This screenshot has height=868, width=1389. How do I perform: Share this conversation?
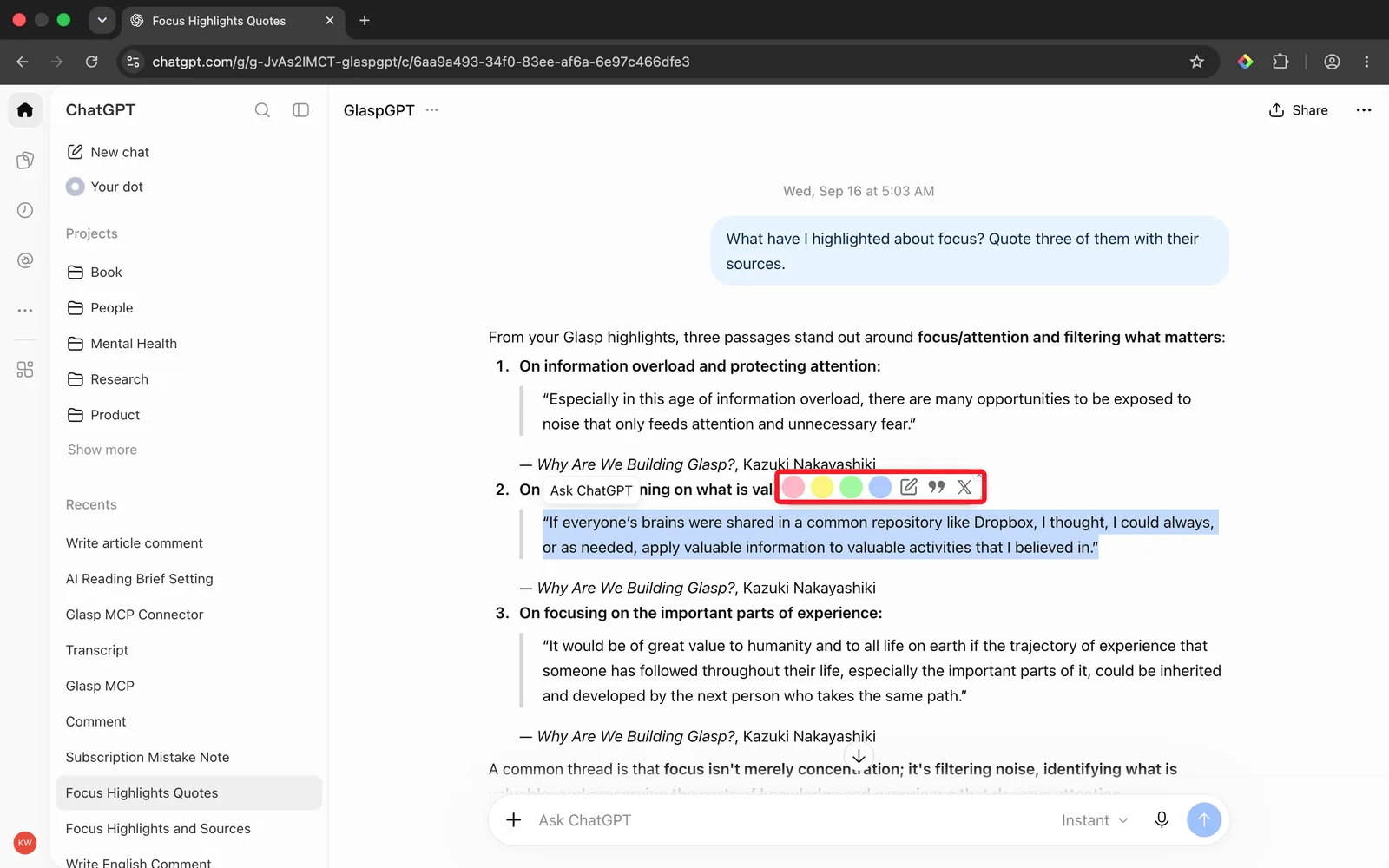(1299, 110)
